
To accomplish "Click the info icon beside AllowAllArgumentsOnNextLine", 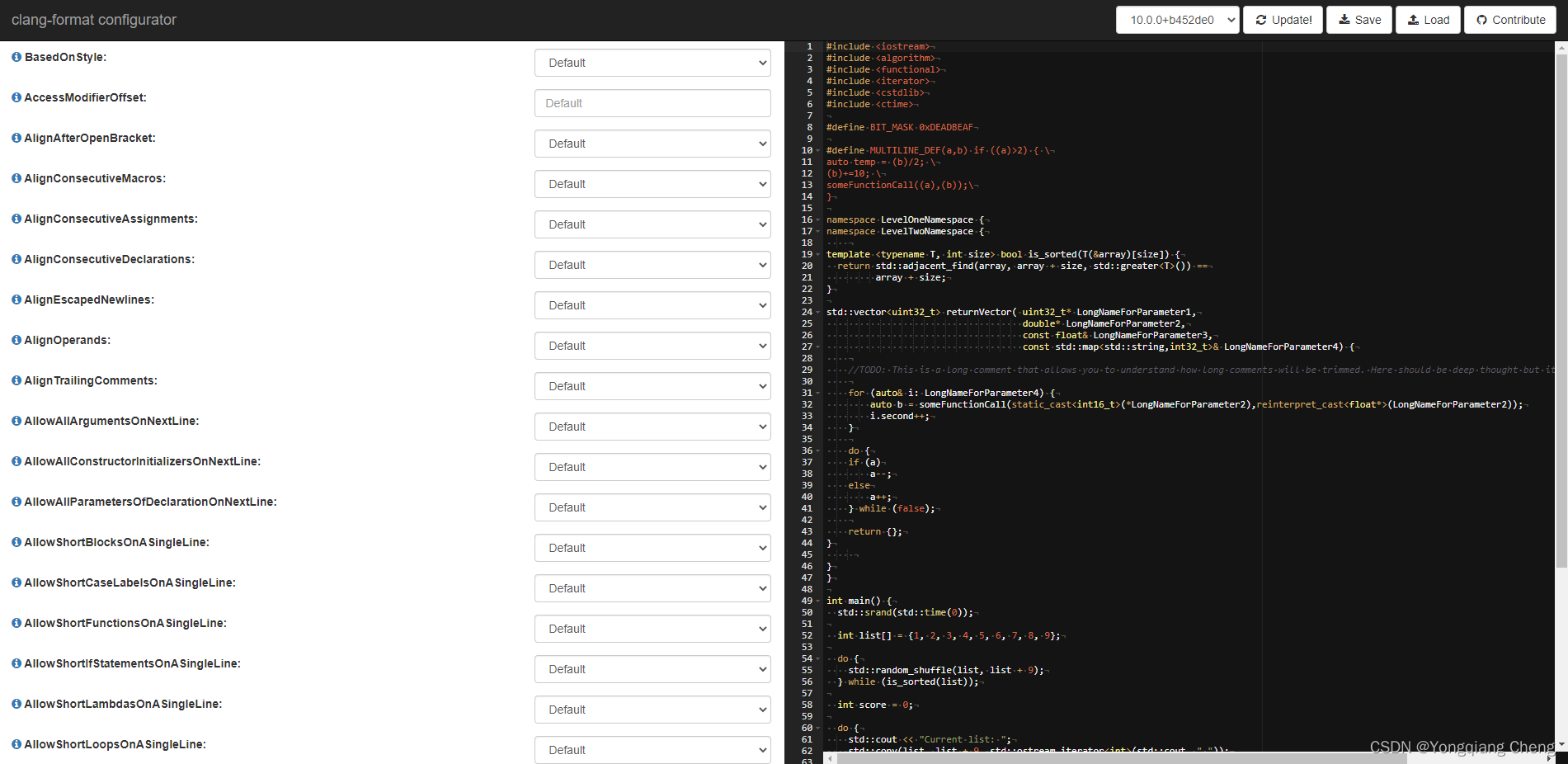I will pos(16,421).
